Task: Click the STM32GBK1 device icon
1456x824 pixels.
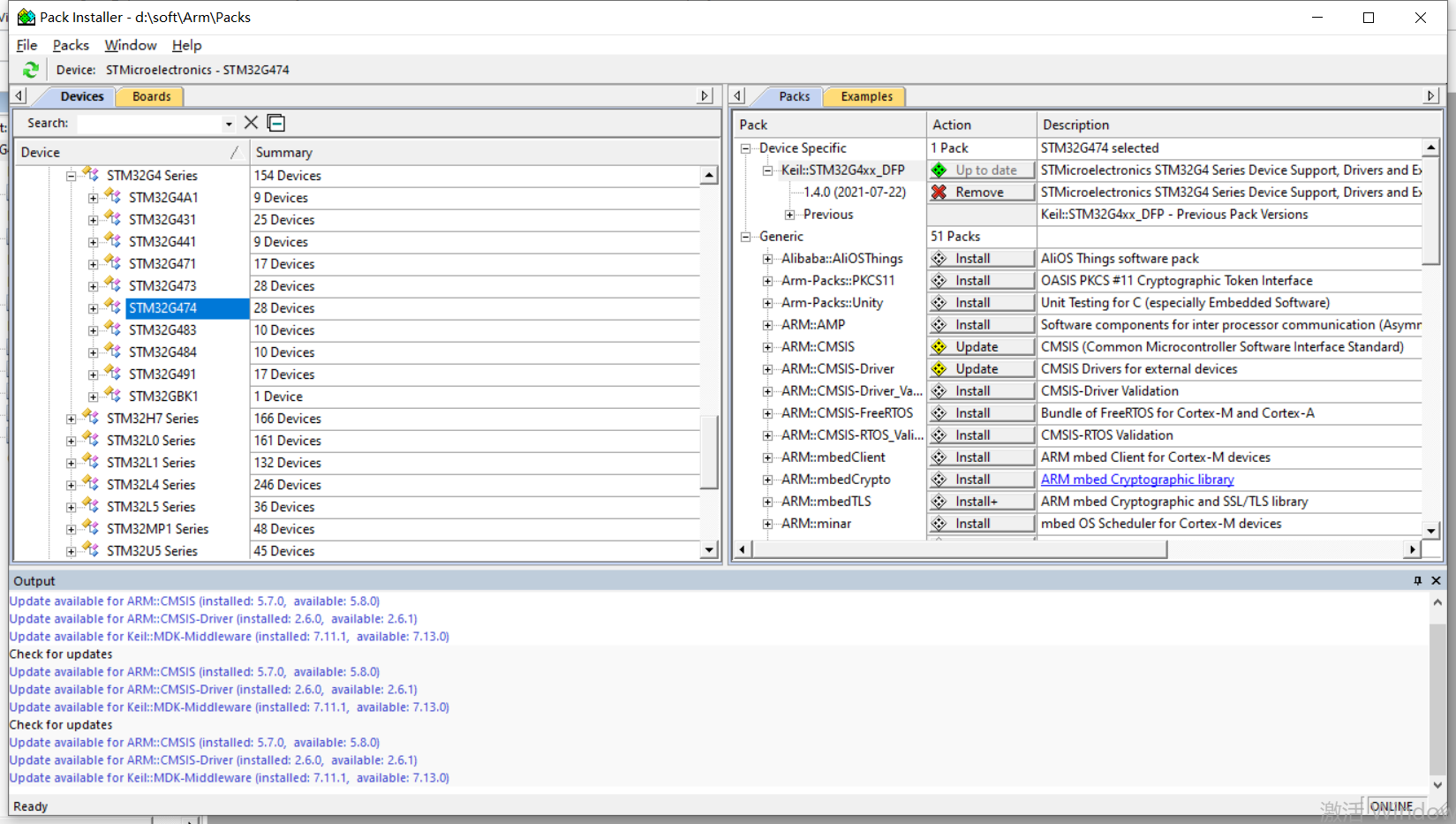Action: pos(112,395)
